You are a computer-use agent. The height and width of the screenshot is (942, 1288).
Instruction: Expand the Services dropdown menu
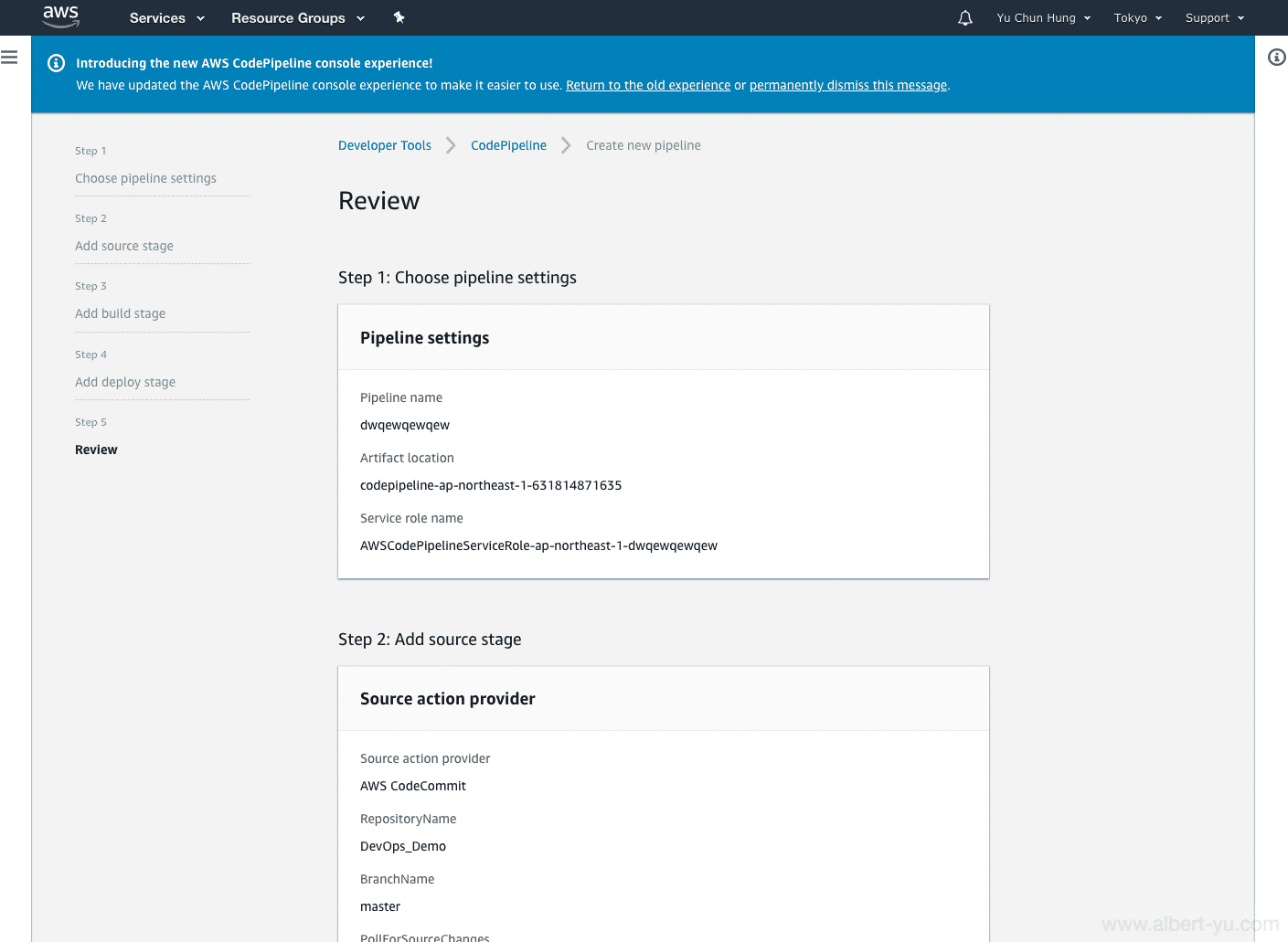[x=166, y=18]
